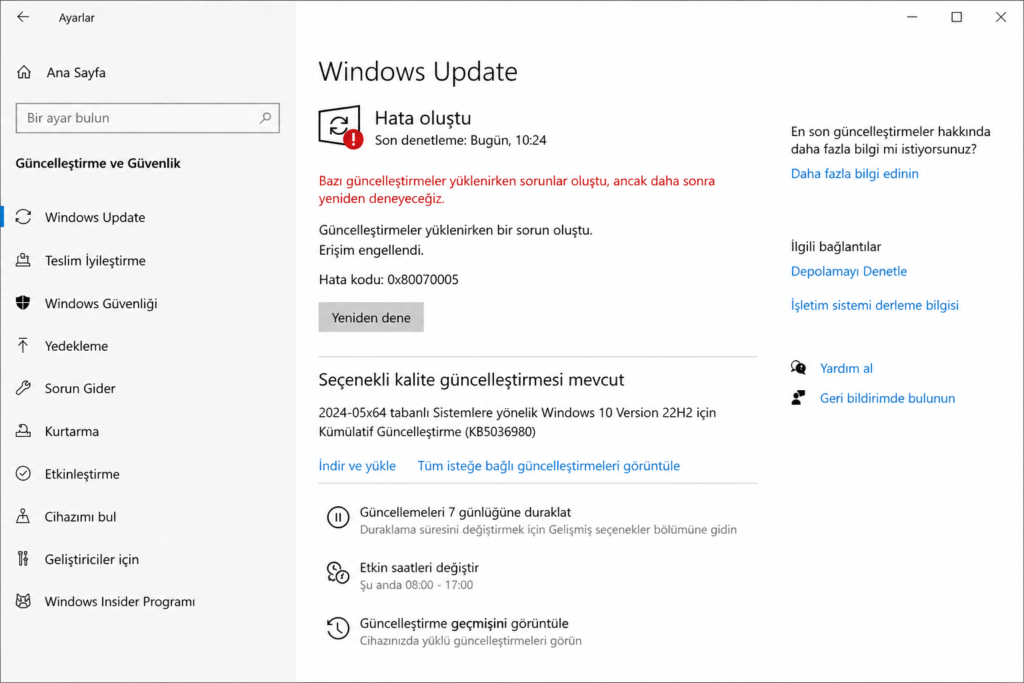Screen dimensions: 1024x683
Task: Open Geliştiriciler için page
Action: (91, 559)
